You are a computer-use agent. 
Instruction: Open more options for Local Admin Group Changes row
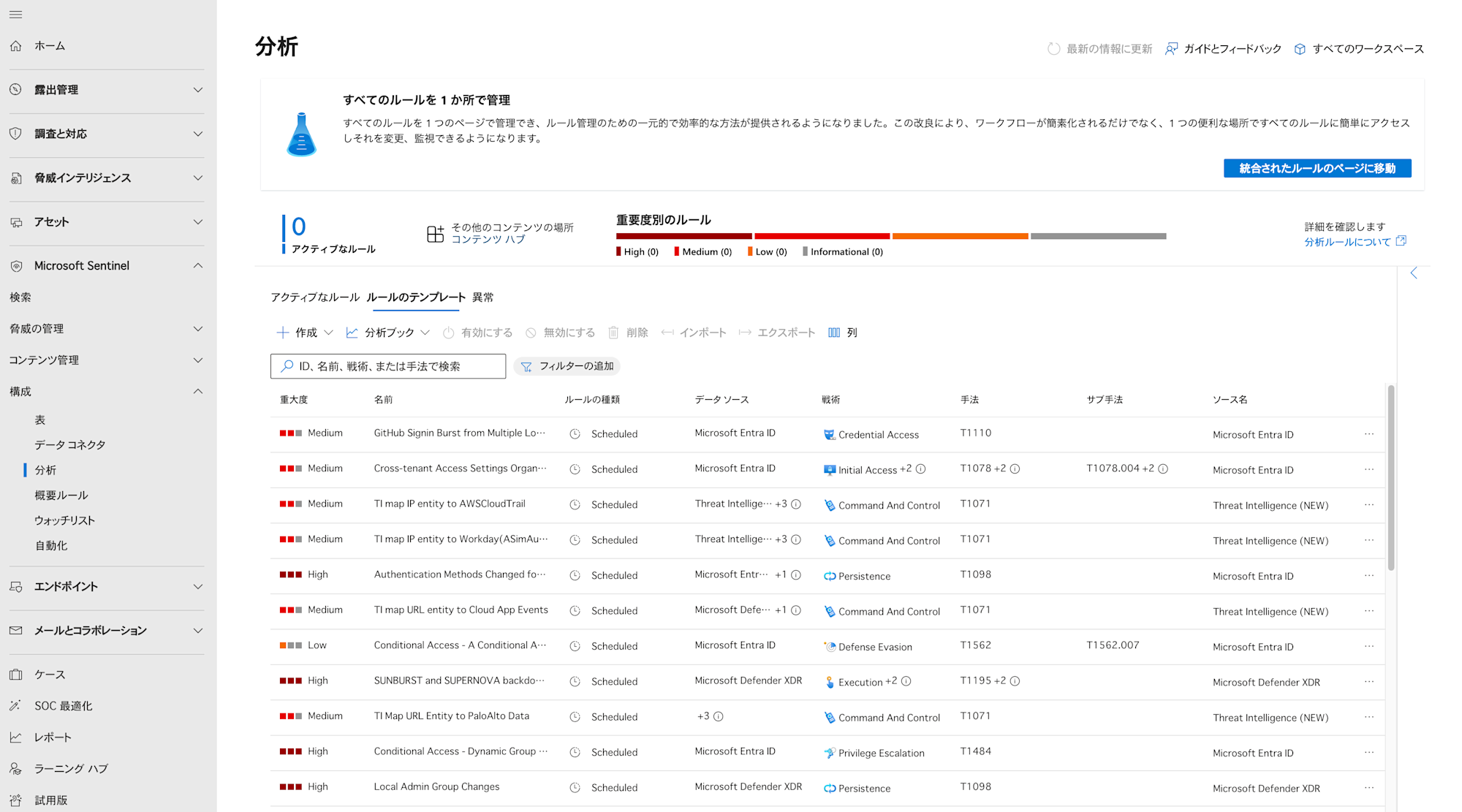[1369, 788]
